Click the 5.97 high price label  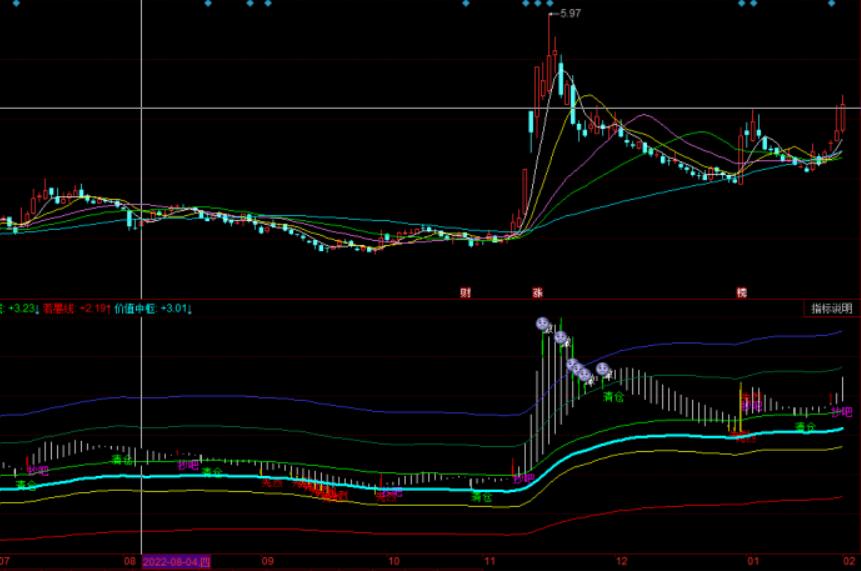click(570, 14)
